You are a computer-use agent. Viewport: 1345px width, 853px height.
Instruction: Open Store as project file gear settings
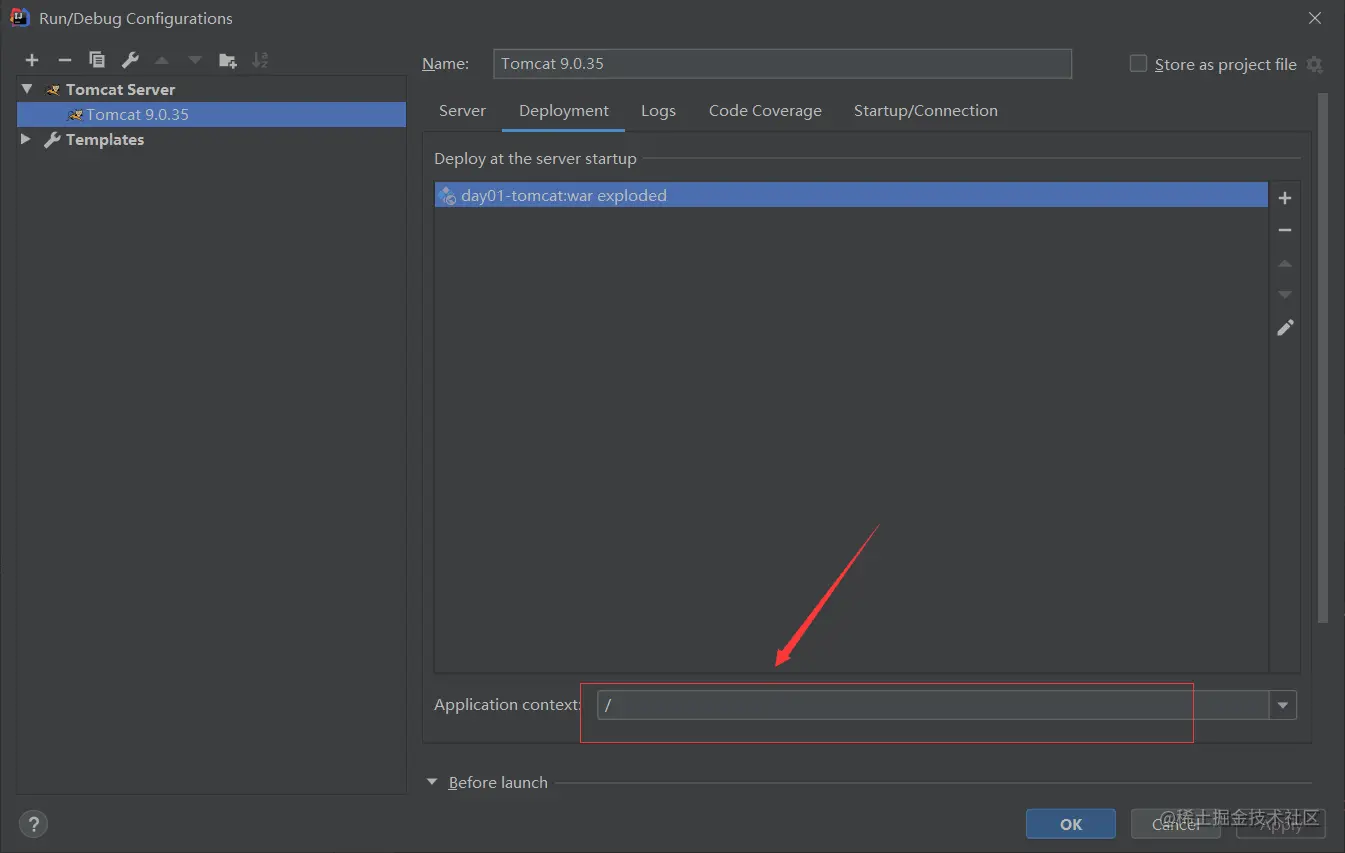point(1315,64)
